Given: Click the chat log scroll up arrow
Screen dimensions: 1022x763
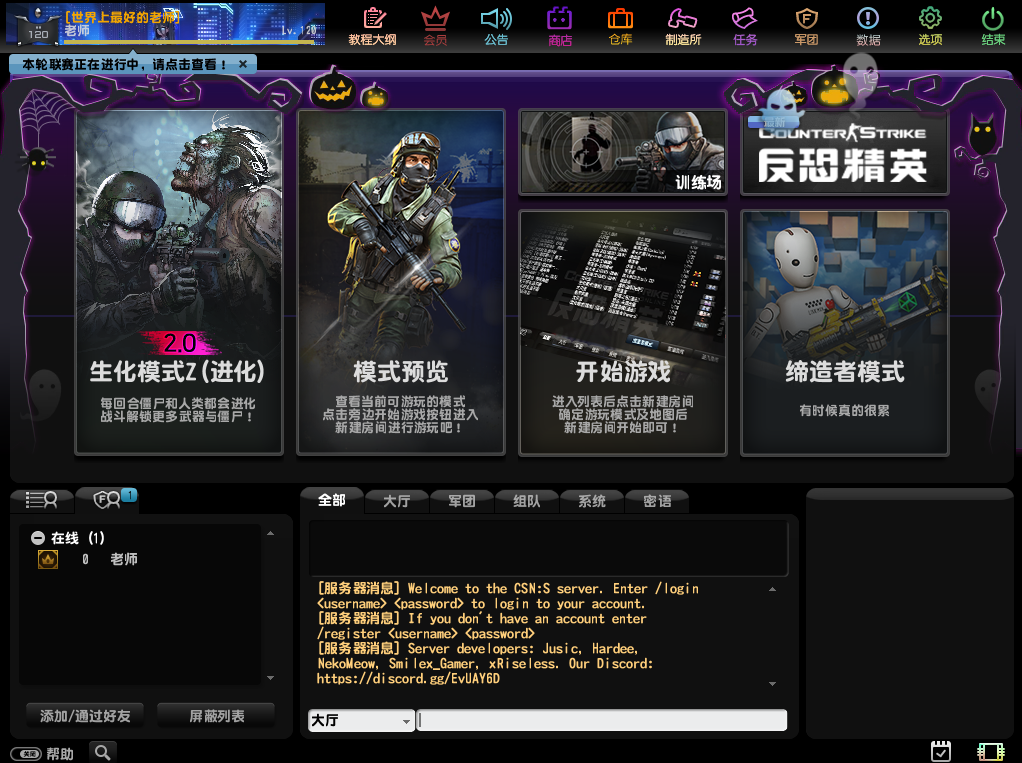Looking at the screenshot, I should click(x=772, y=589).
